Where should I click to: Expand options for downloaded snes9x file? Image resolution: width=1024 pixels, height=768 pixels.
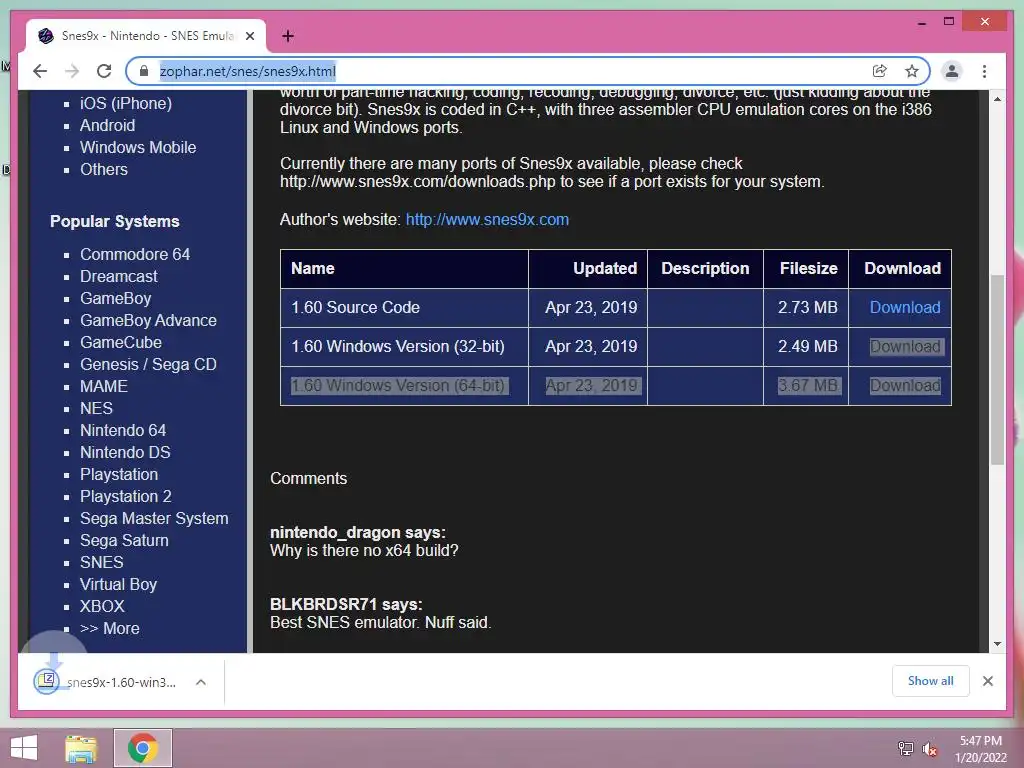pyautogui.click(x=201, y=682)
